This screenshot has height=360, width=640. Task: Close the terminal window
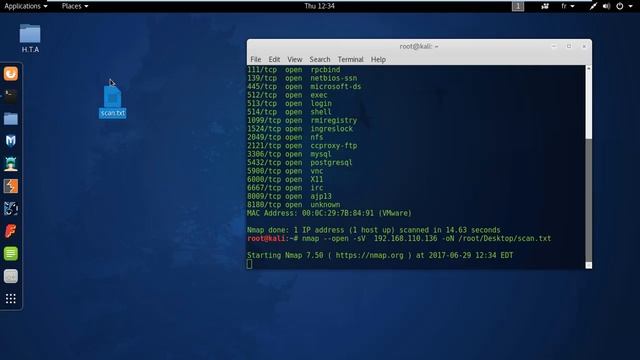[x=584, y=47]
